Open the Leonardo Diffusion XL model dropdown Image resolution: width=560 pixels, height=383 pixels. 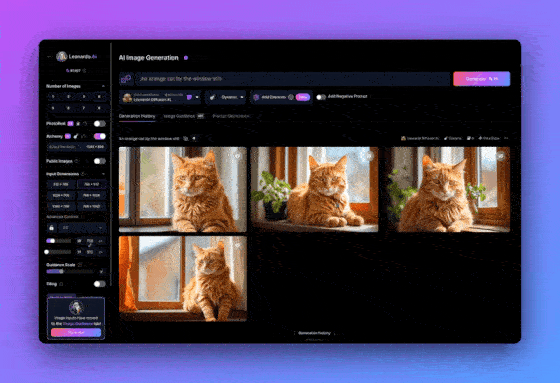click(160, 97)
